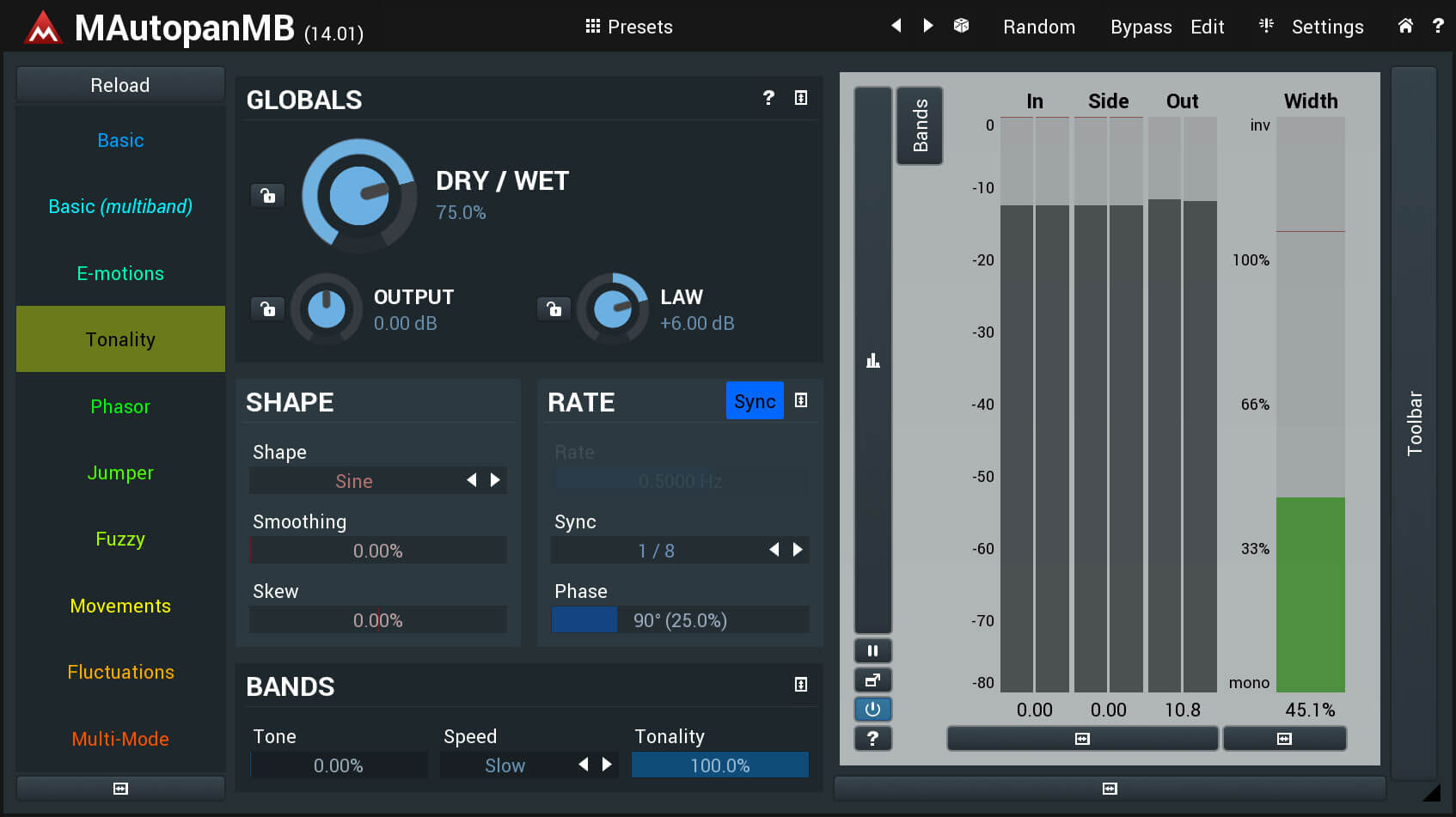Click the Settings sliders icon
Screen dimensions: 1456x817
[1266, 26]
